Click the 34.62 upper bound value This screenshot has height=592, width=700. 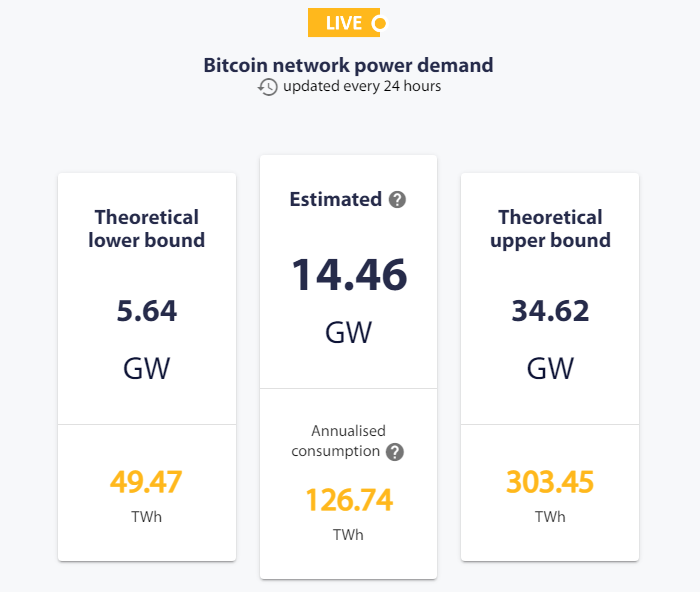coord(550,311)
